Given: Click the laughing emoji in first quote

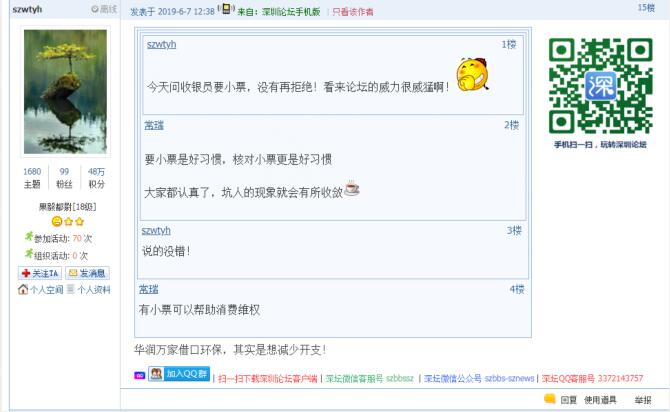Looking at the screenshot, I should (473, 74).
